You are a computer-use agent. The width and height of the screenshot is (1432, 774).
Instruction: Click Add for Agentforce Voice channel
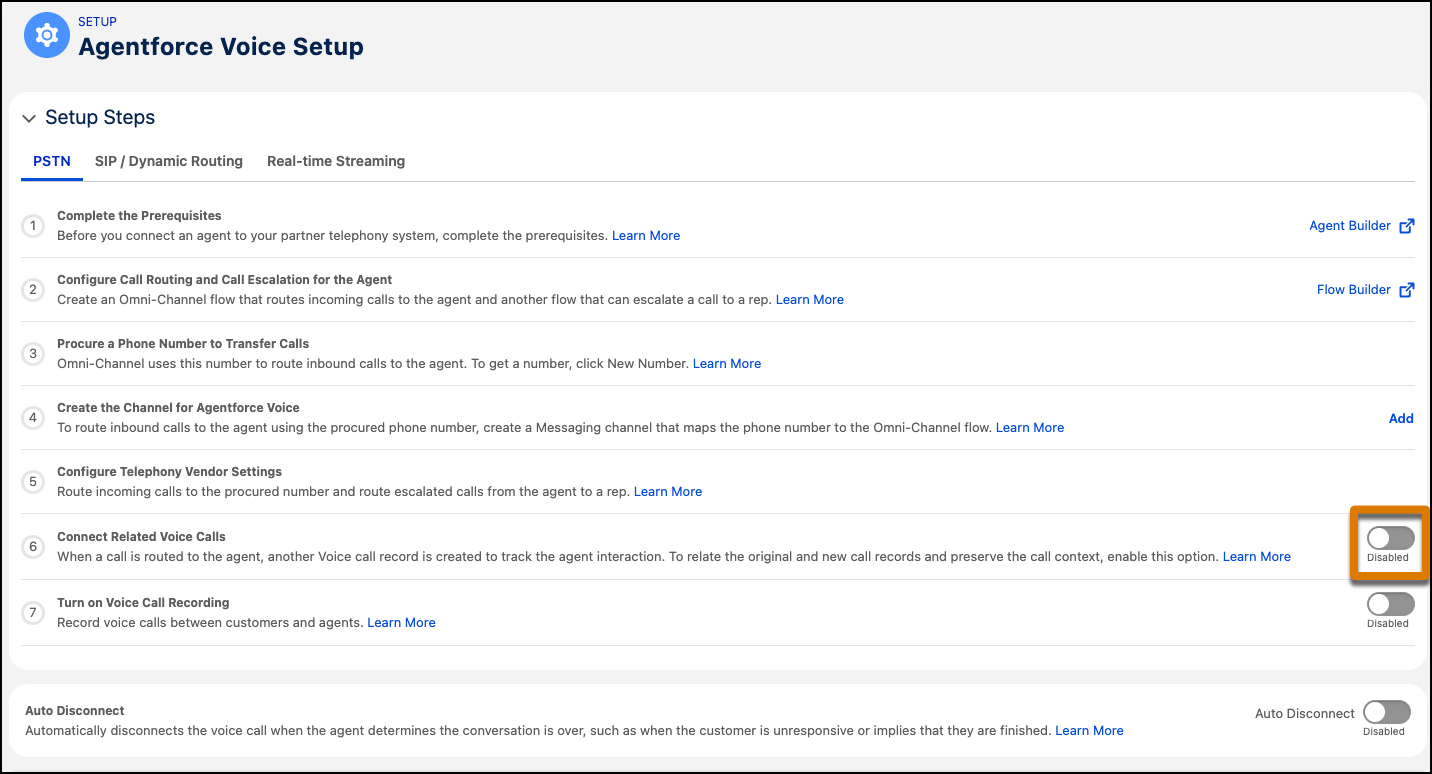click(x=1401, y=418)
